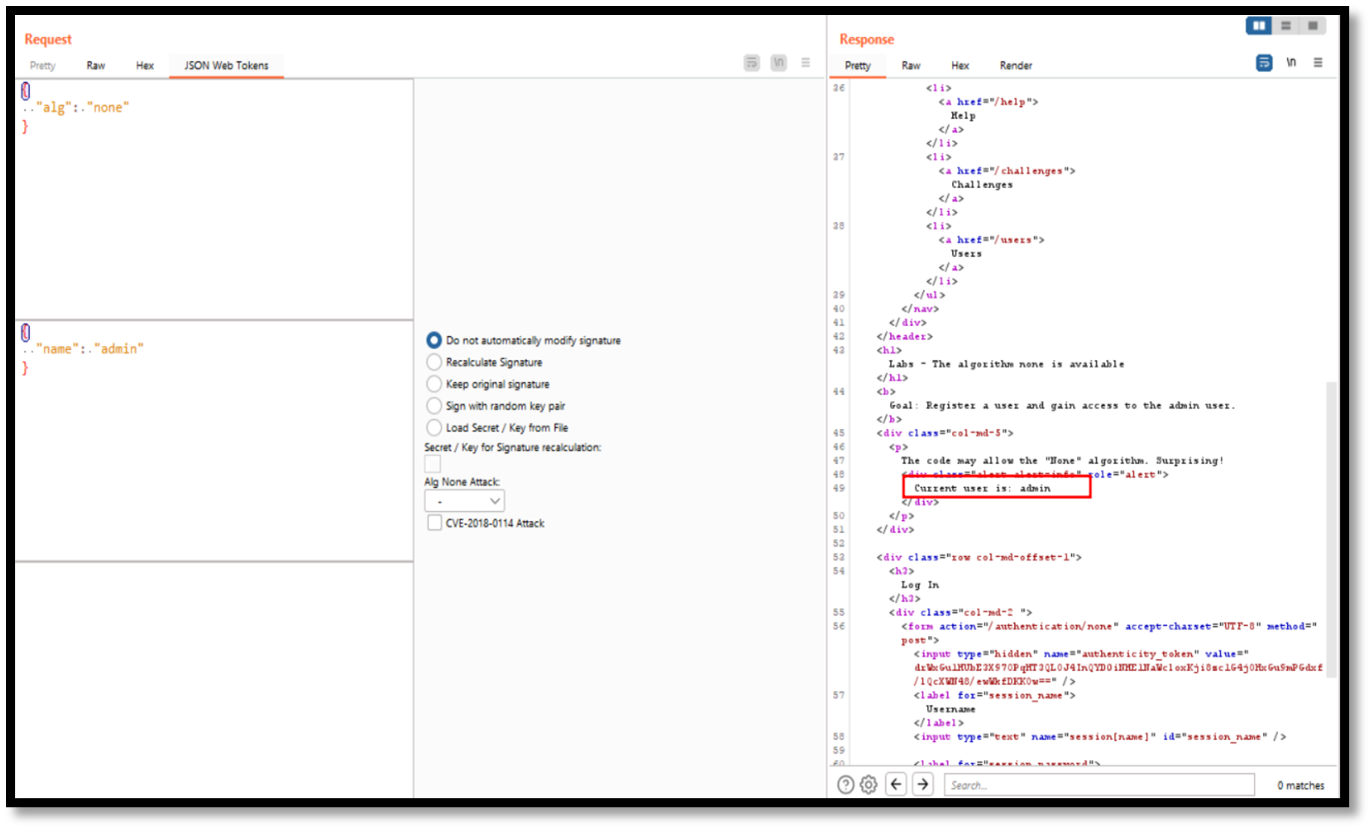Switch Request view to Pretty tab

43,66
